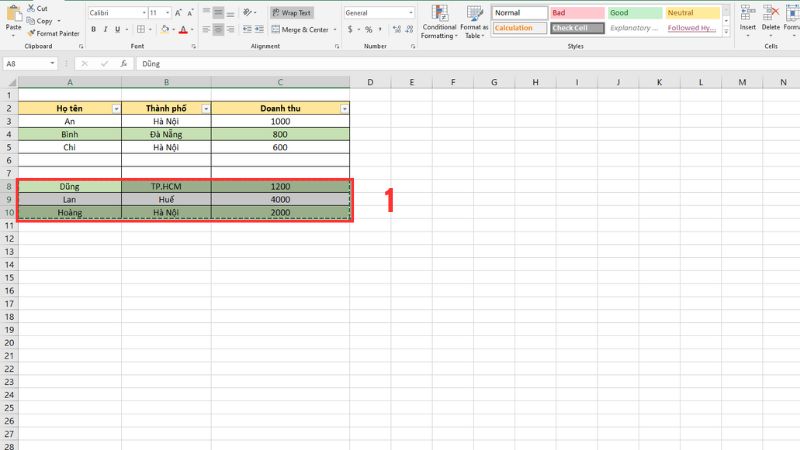Apply the Good cell style
This screenshot has width=800, height=450.
tap(635, 13)
